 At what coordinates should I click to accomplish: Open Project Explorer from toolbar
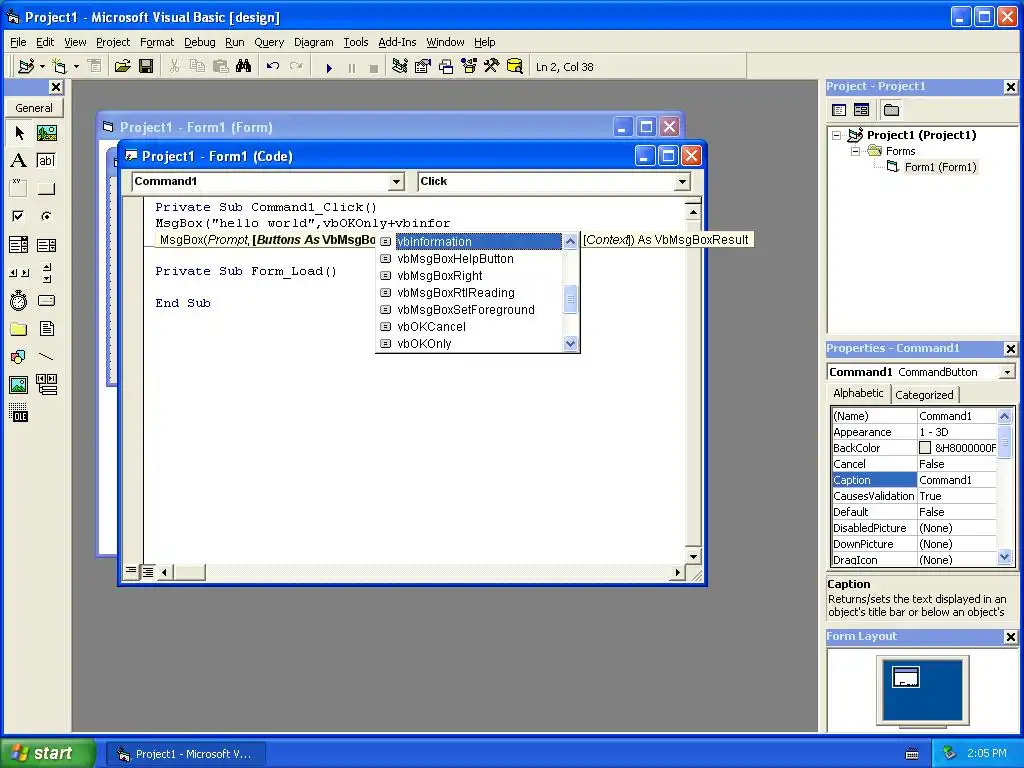tap(400, 66)
